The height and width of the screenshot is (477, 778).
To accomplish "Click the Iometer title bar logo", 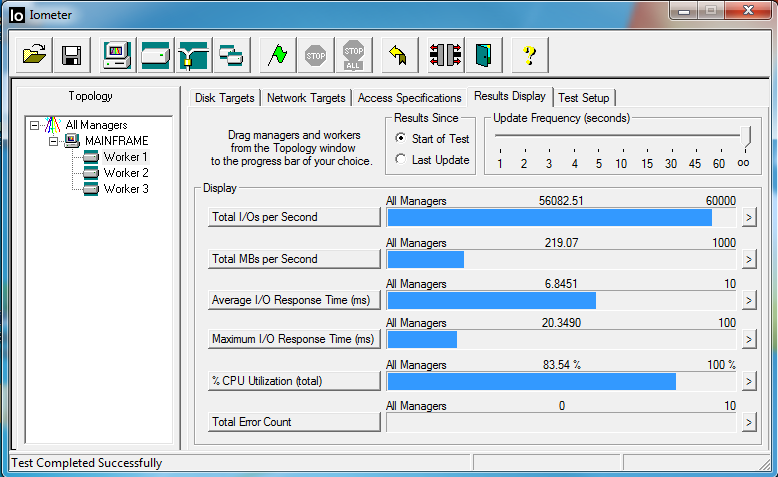I will (x=16, y=15).
